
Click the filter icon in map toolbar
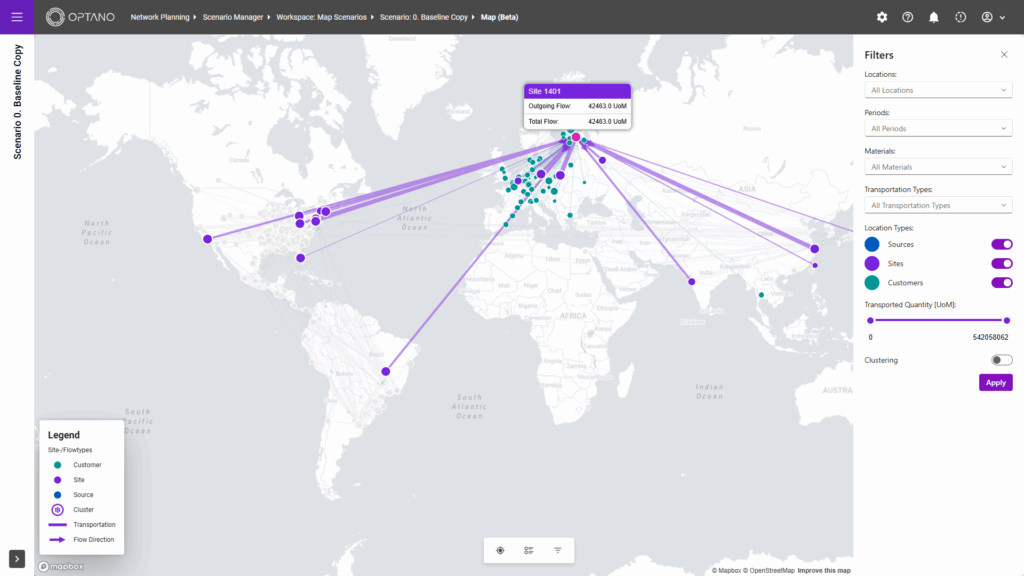click(558, 550)
